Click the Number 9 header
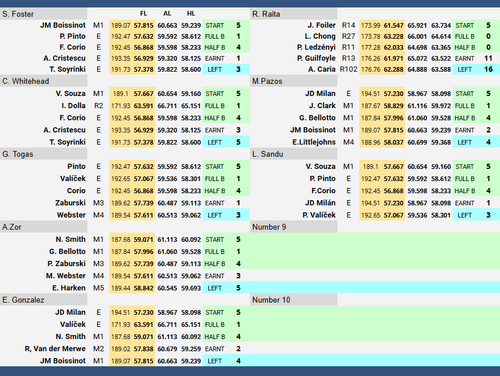 click(294, 227)
